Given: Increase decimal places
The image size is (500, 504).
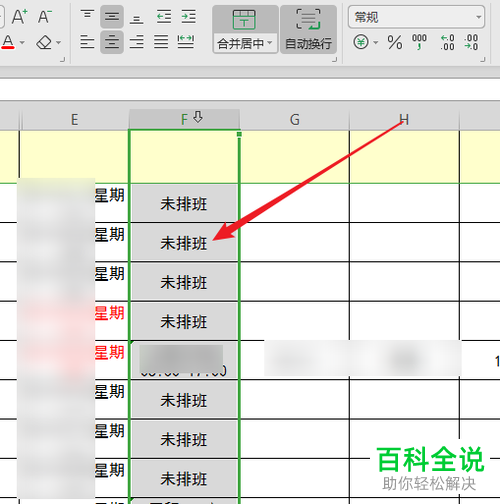Looking at the screenshot, I should click(x=447, y=42).
